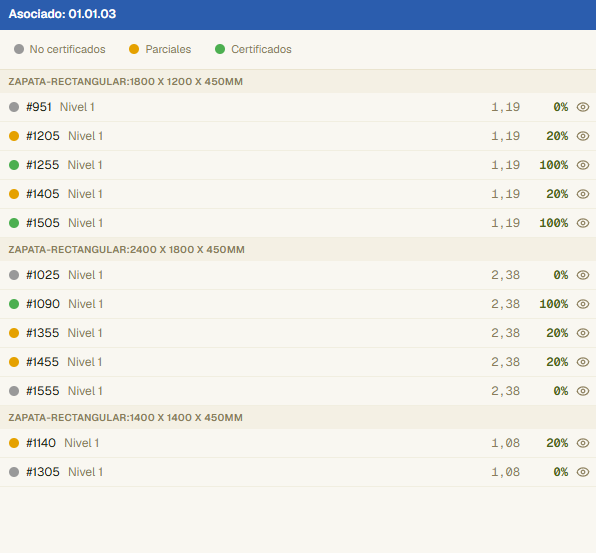Select element ID #1205

[43, 136]
